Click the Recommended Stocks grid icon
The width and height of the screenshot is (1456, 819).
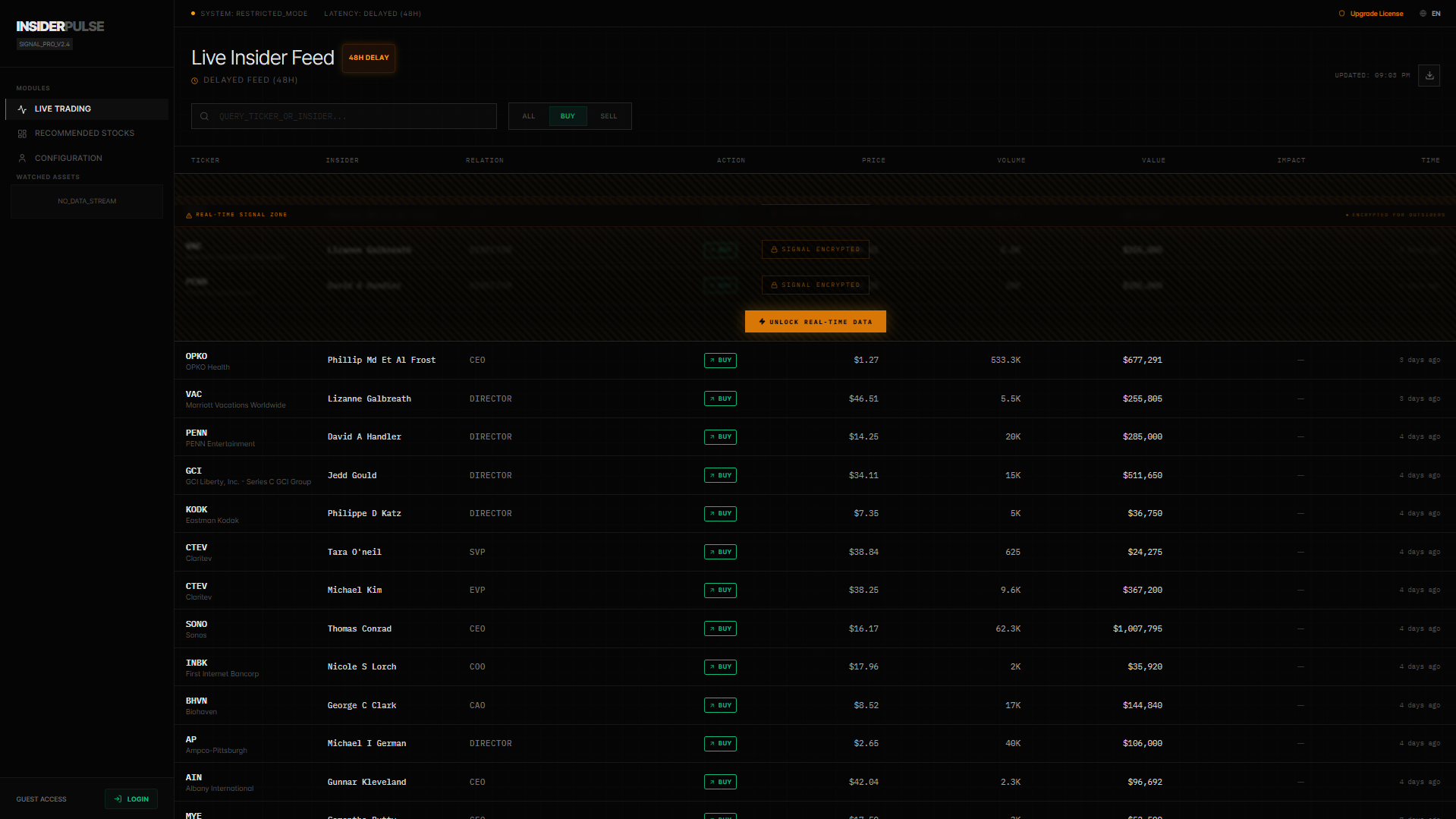click(22, 134)
